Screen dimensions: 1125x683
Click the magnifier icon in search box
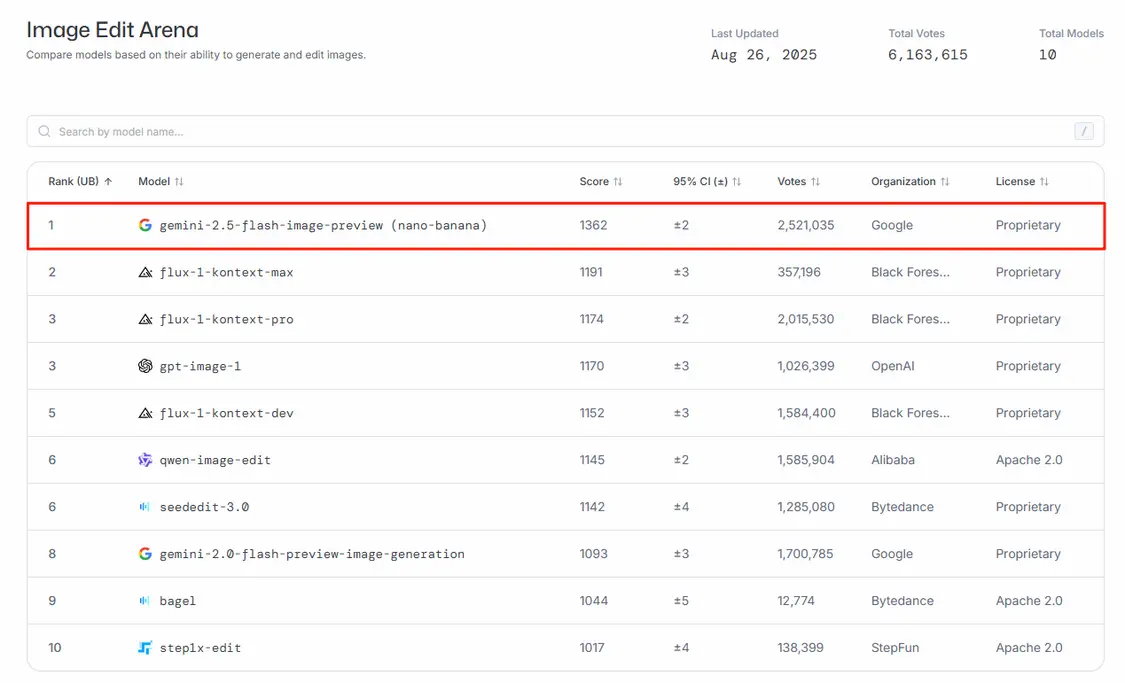click(x=44, y=132)
